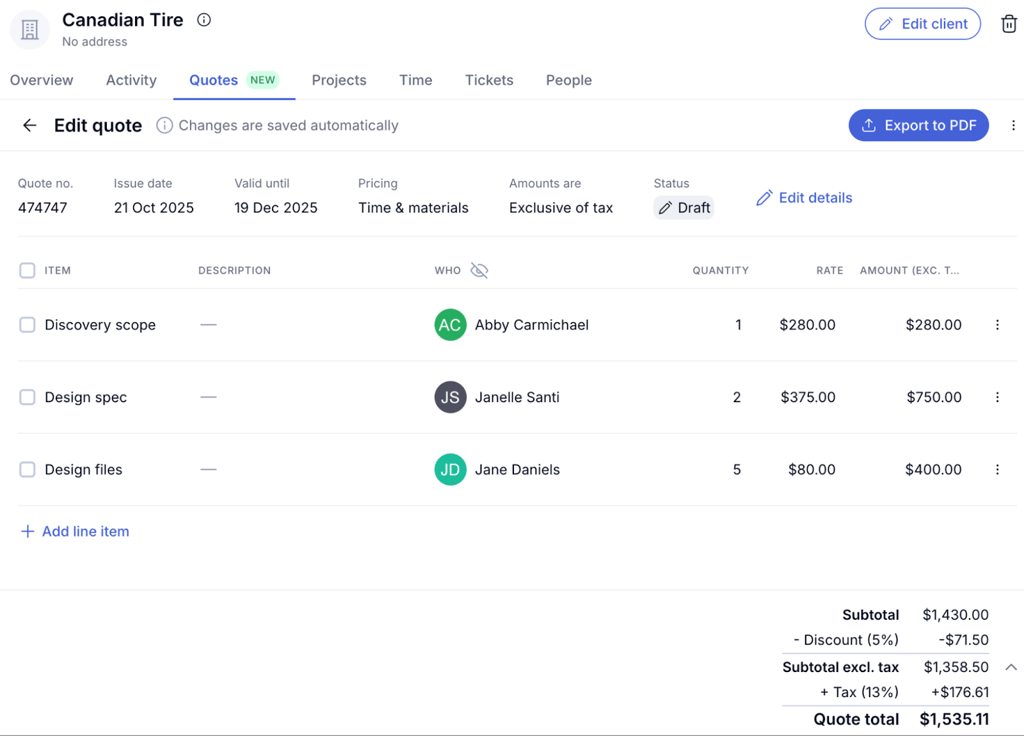Open the Tickets tab

[x=489, y=80]
